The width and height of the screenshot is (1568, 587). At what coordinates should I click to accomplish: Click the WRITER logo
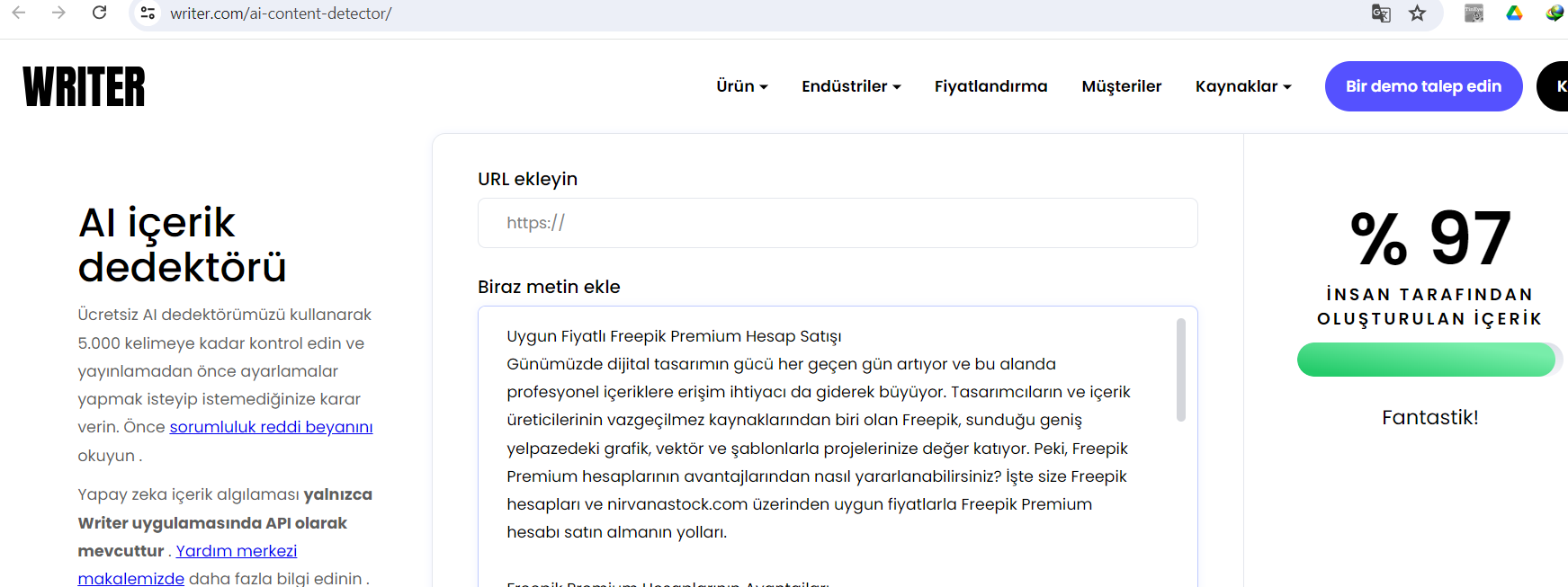click(84, 86)
